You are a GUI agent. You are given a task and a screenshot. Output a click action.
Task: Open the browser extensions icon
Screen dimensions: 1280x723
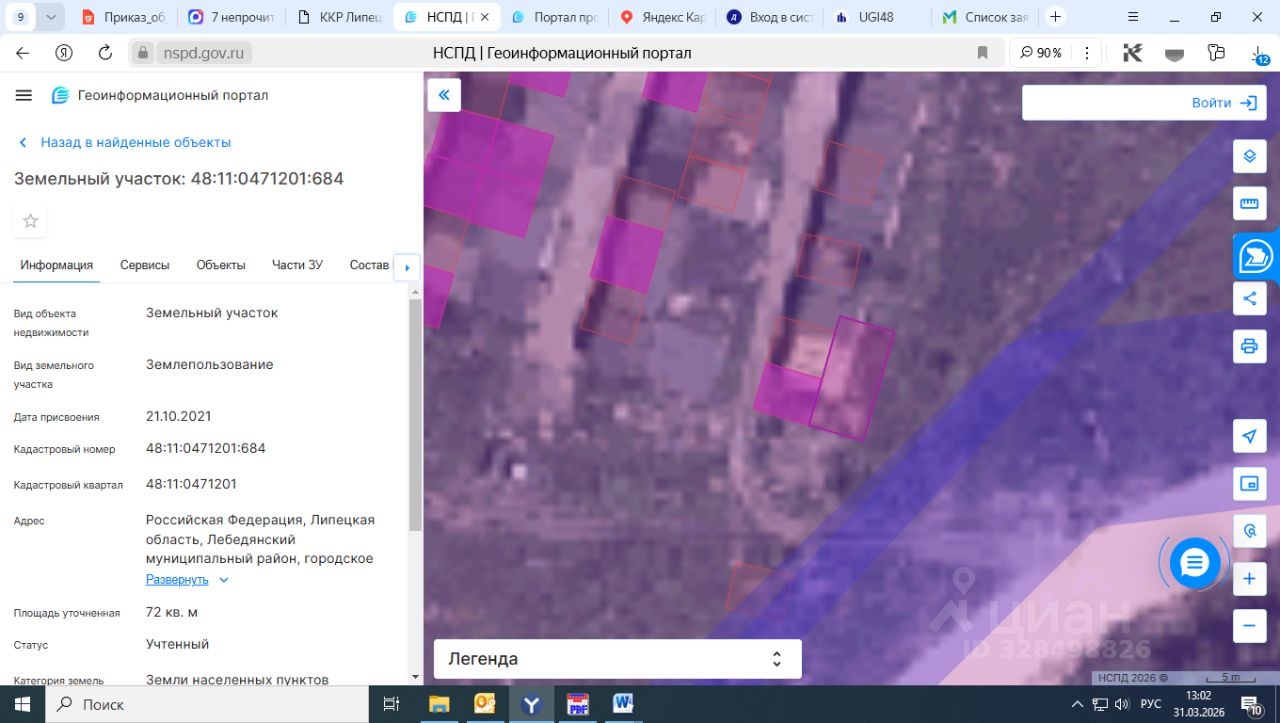[1216, 53]
